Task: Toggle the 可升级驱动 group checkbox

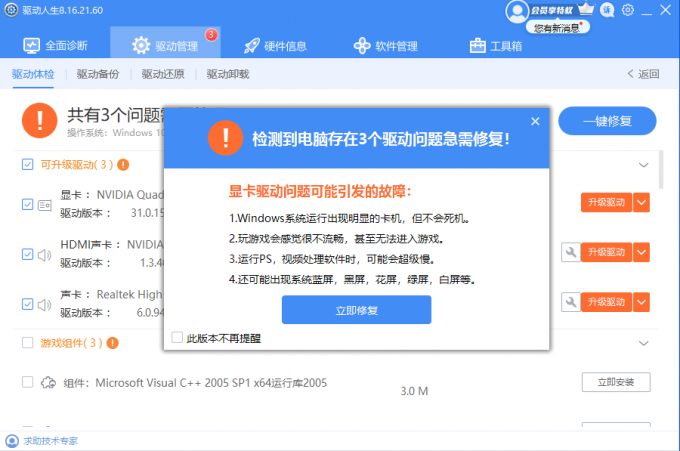Action: (27, 164)
